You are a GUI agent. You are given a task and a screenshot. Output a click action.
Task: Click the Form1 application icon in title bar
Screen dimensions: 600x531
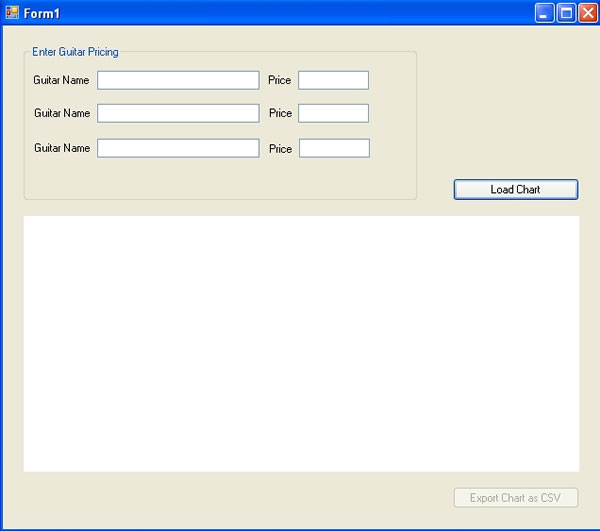tap(12, 13)
